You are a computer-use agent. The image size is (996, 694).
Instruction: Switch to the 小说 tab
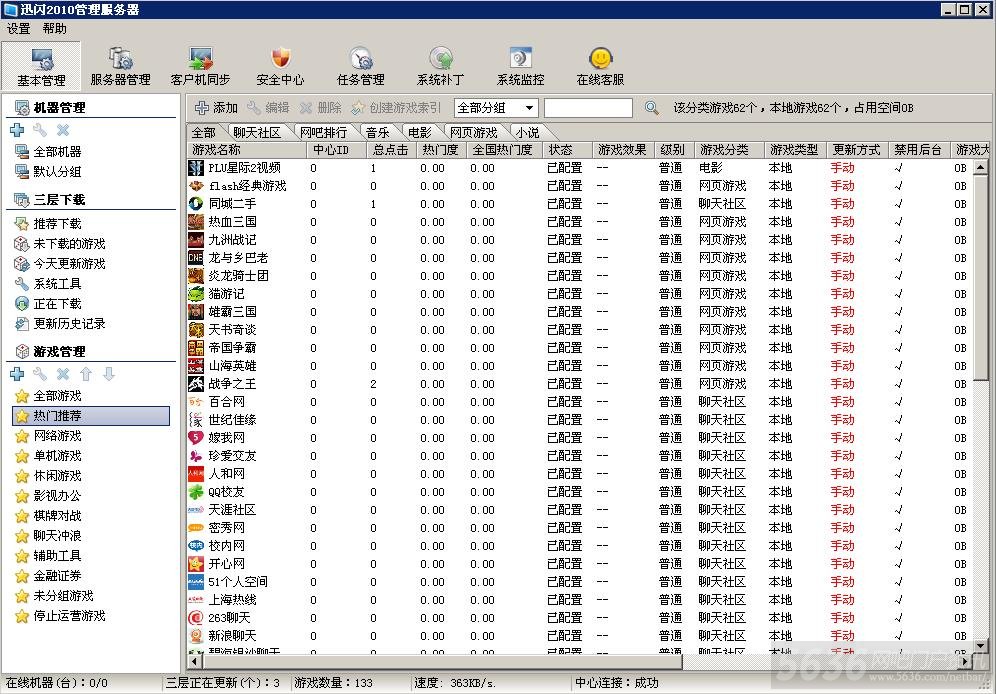click(x=527, y=132)
